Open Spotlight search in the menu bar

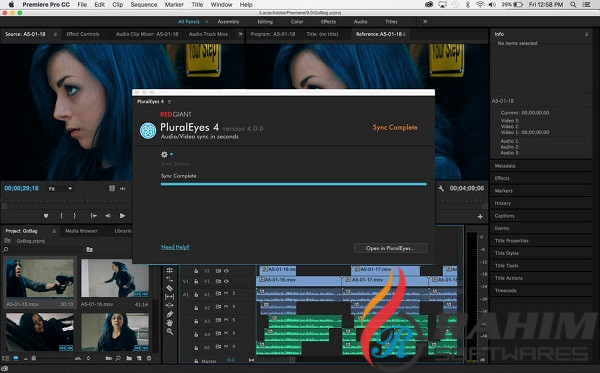point(573,5)
